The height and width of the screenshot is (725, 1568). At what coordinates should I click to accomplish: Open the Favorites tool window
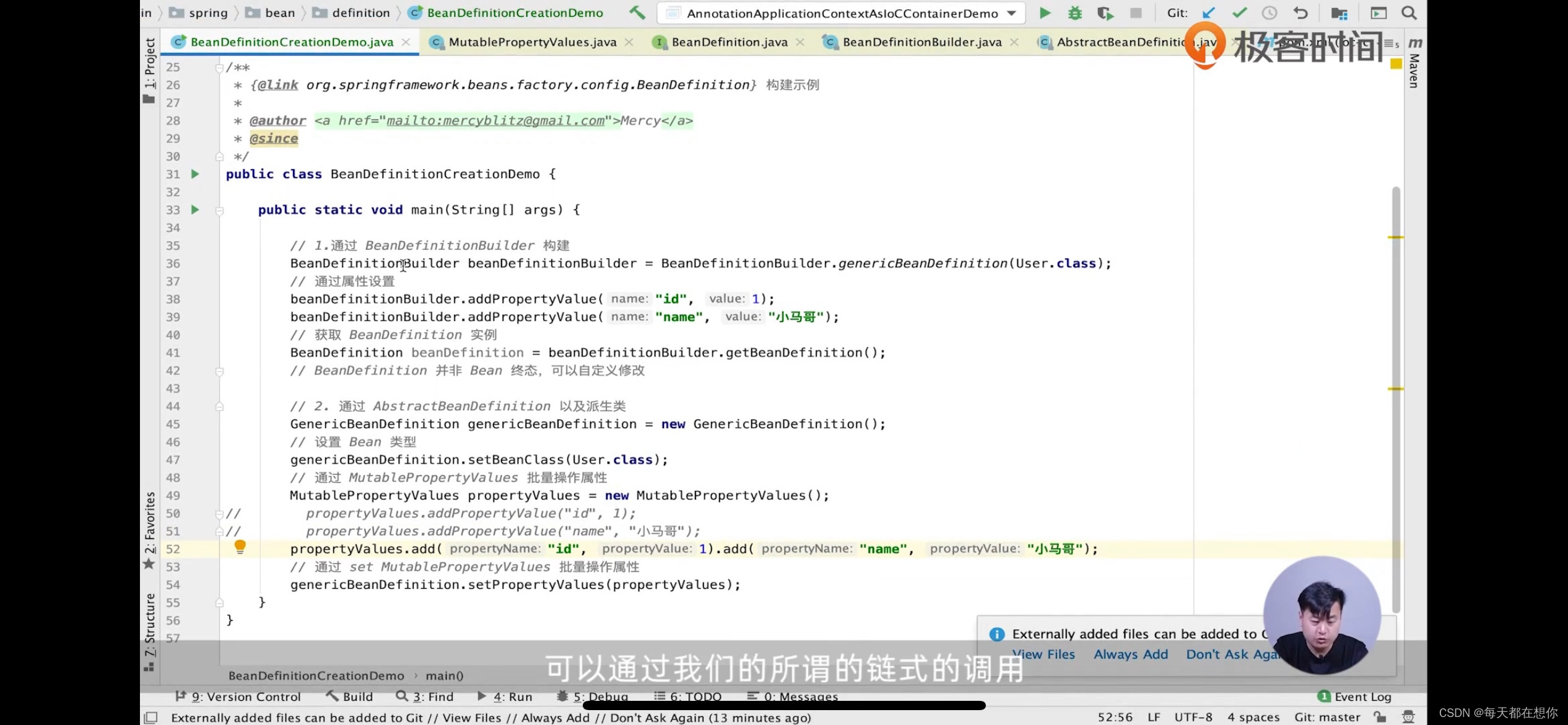pyautogui.click(x=149, y=530)
